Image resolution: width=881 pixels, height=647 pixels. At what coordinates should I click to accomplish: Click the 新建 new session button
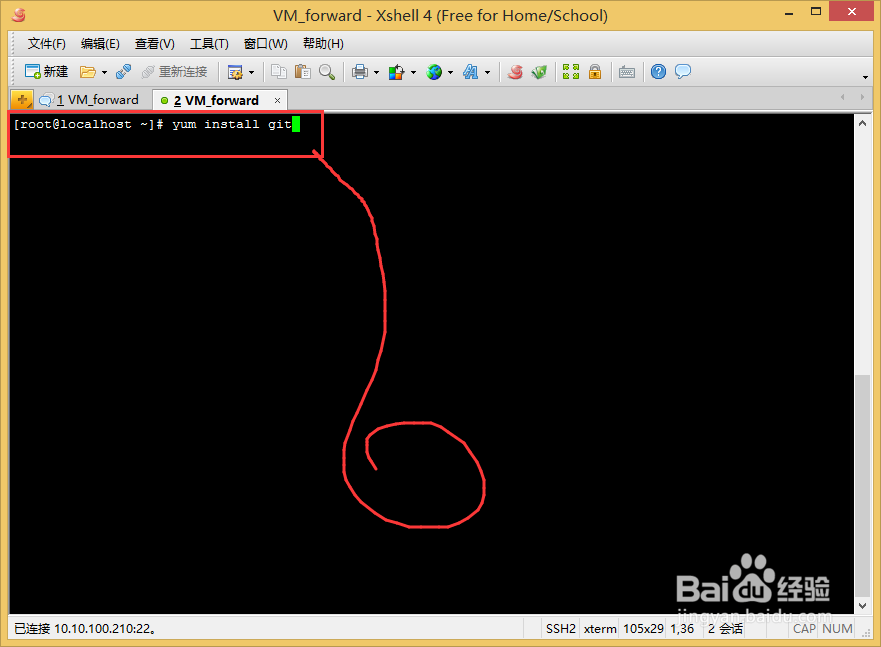coord(46,71)
